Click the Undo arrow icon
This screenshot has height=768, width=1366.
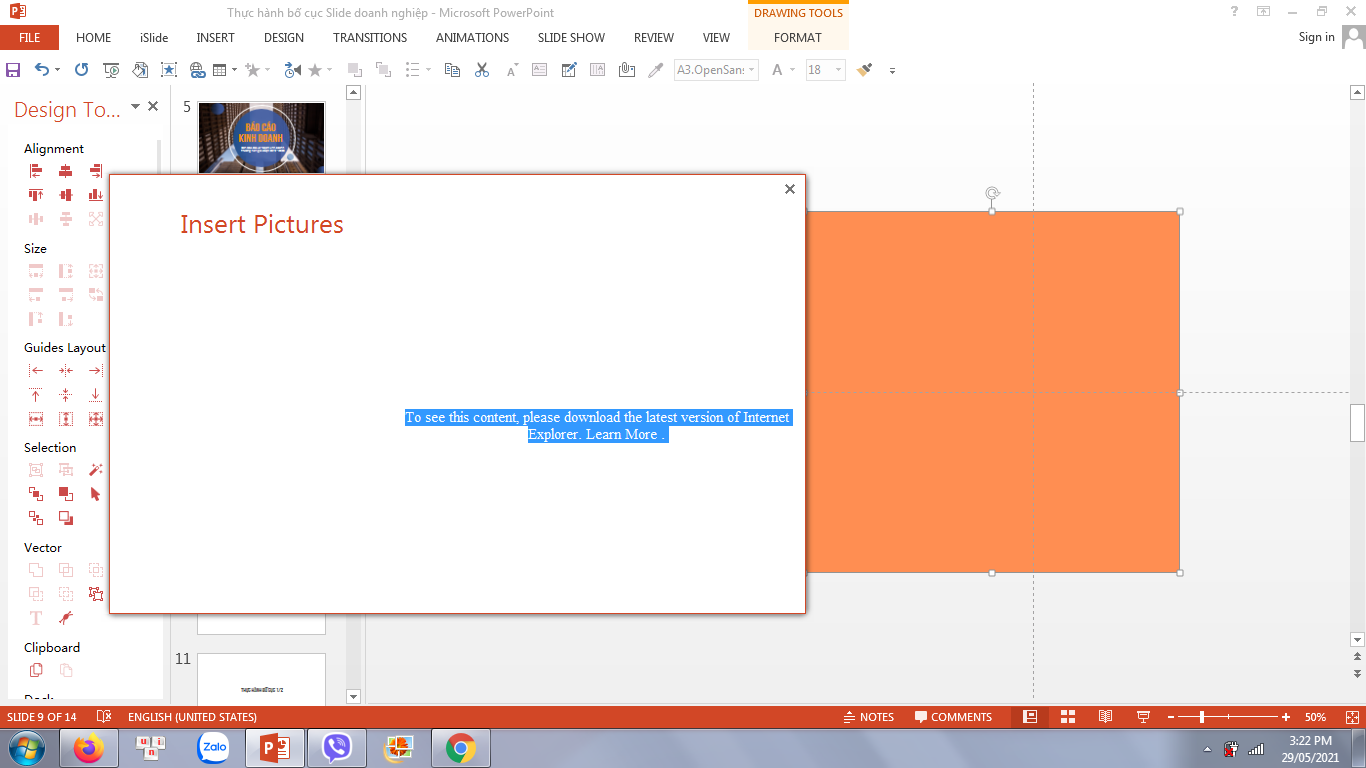click(x=41, y=70)
